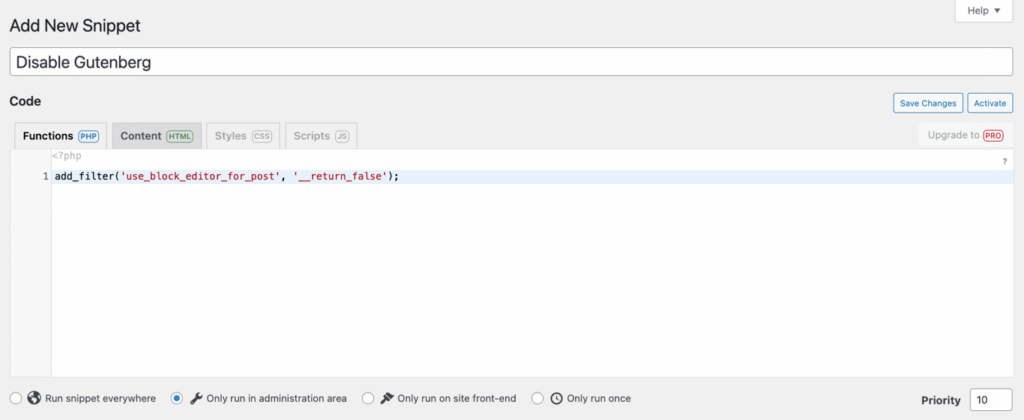Screen dimensions: 1024x420
Task: Click into the Priority number field
Action: (990, 399)
